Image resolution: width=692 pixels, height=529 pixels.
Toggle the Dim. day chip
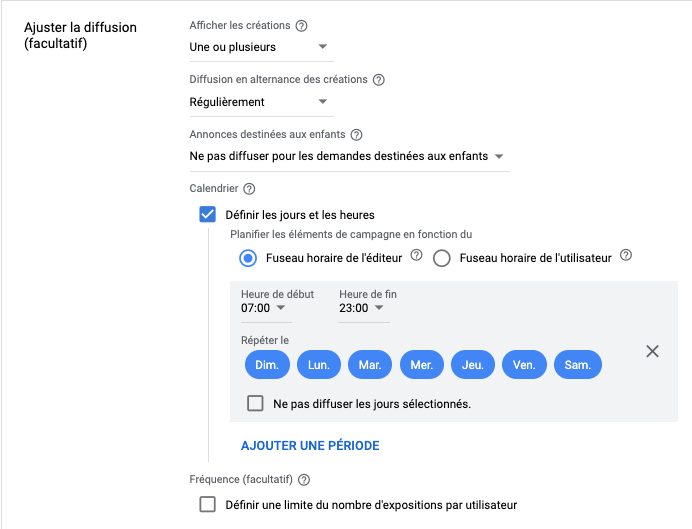[x=267, y=365]
